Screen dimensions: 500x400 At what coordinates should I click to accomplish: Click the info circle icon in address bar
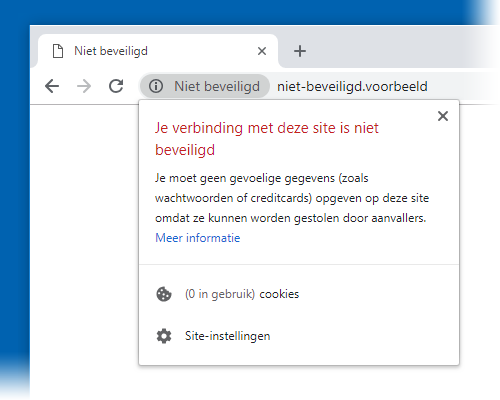tap(156, 86)
